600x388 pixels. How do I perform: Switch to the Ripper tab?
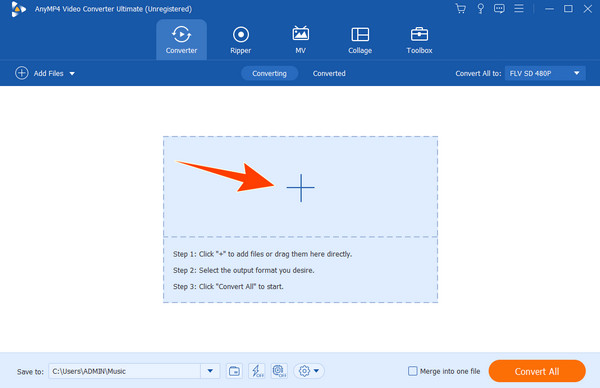click(x=241, y=40)
